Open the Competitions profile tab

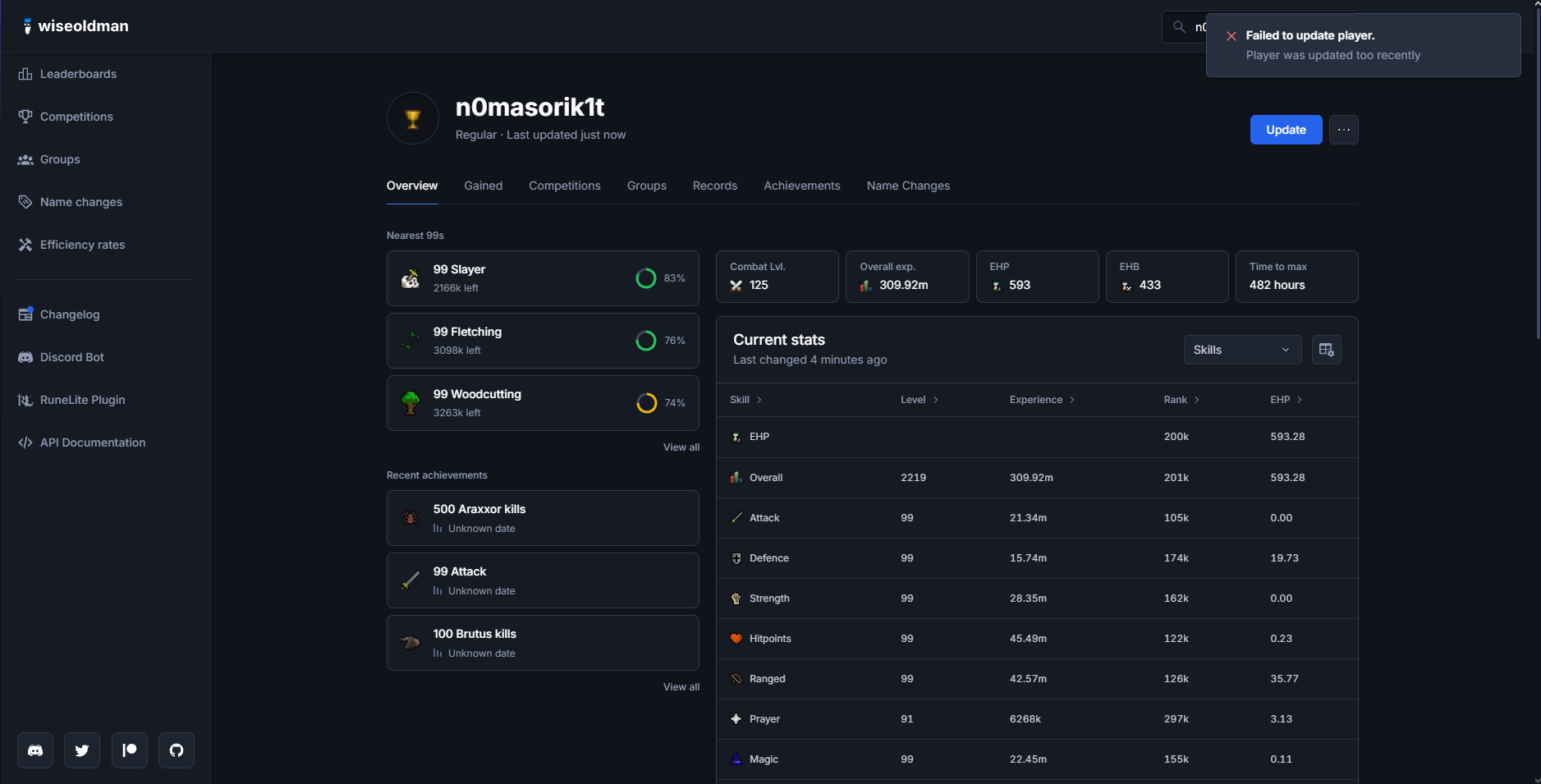tap(565, 186)
